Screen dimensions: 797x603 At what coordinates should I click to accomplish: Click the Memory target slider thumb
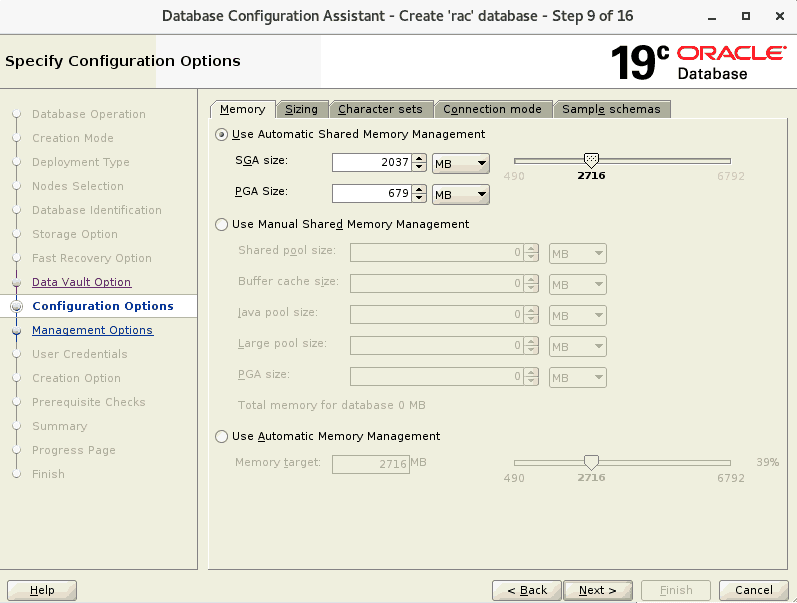coord(591,462)
